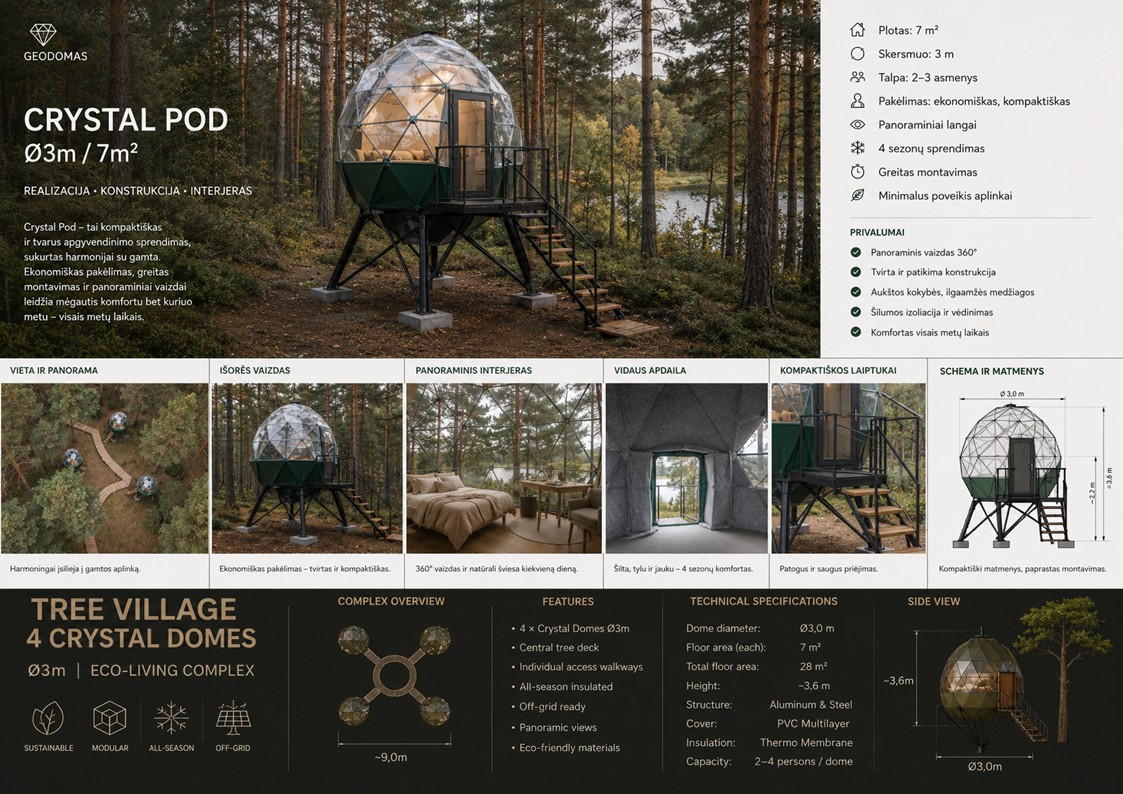Click the caption Harmoningai įsilieja į gamtos aplinką

[75, 568]
